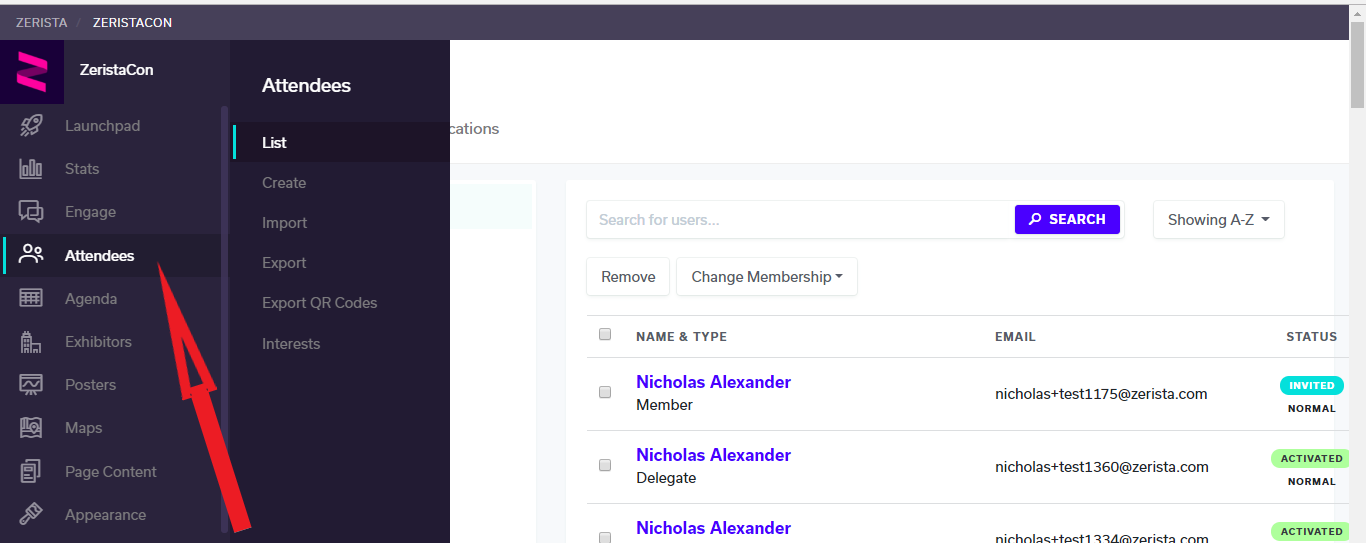Click the Attendees people icon
The image size is (1366, 543).
(31, 255)
